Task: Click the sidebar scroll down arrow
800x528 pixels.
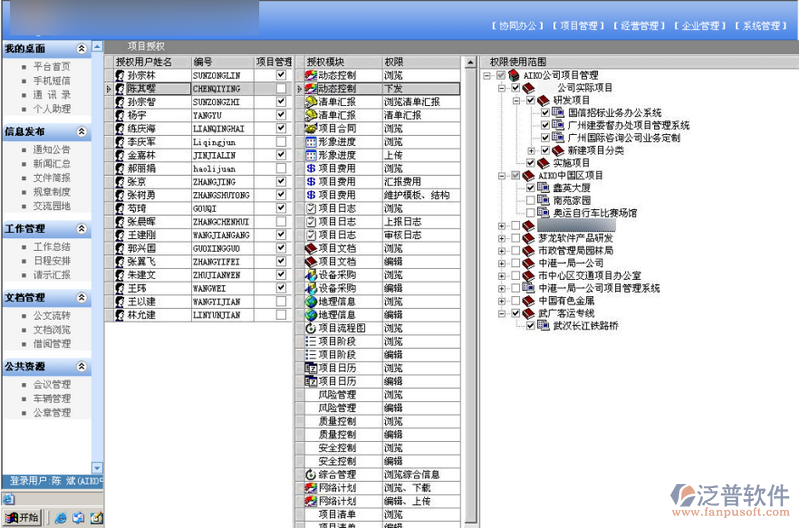Action: (x=96, y=468)
